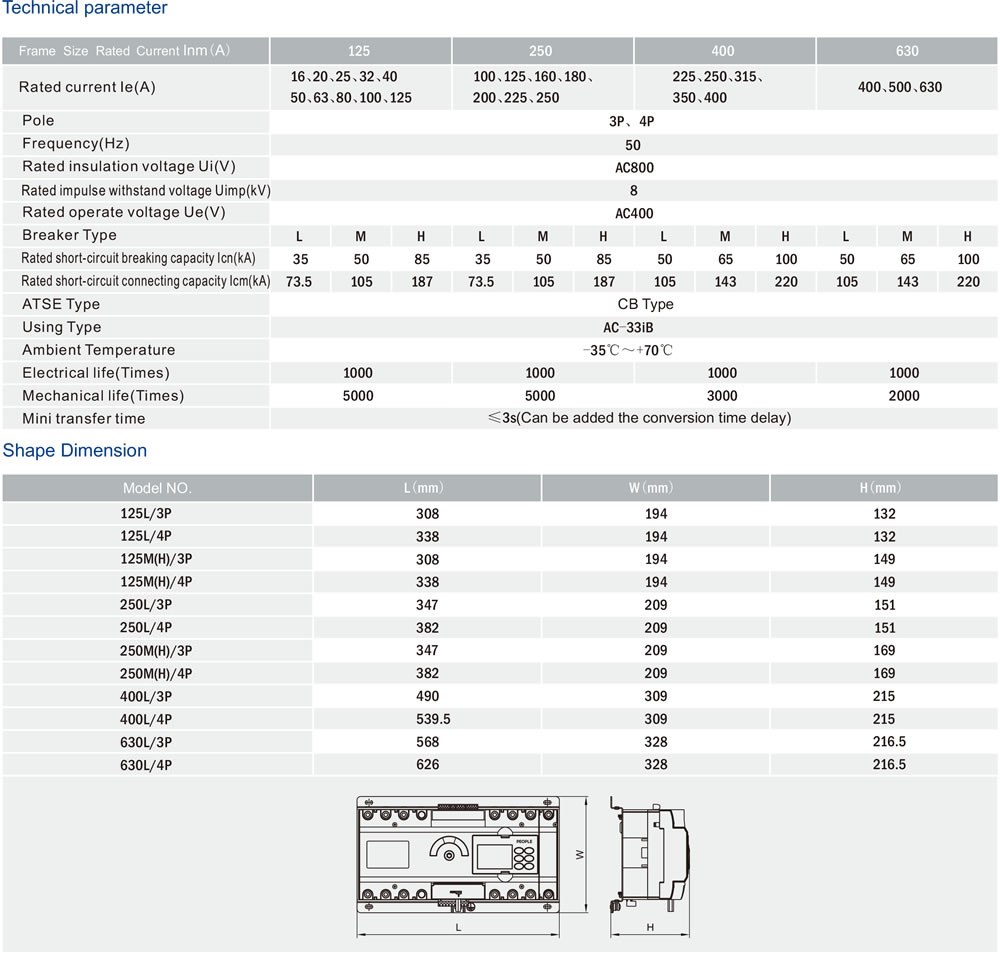Click the L(mm) column header
This screenshot has width=1000, height=953.
tap(427, 488)
